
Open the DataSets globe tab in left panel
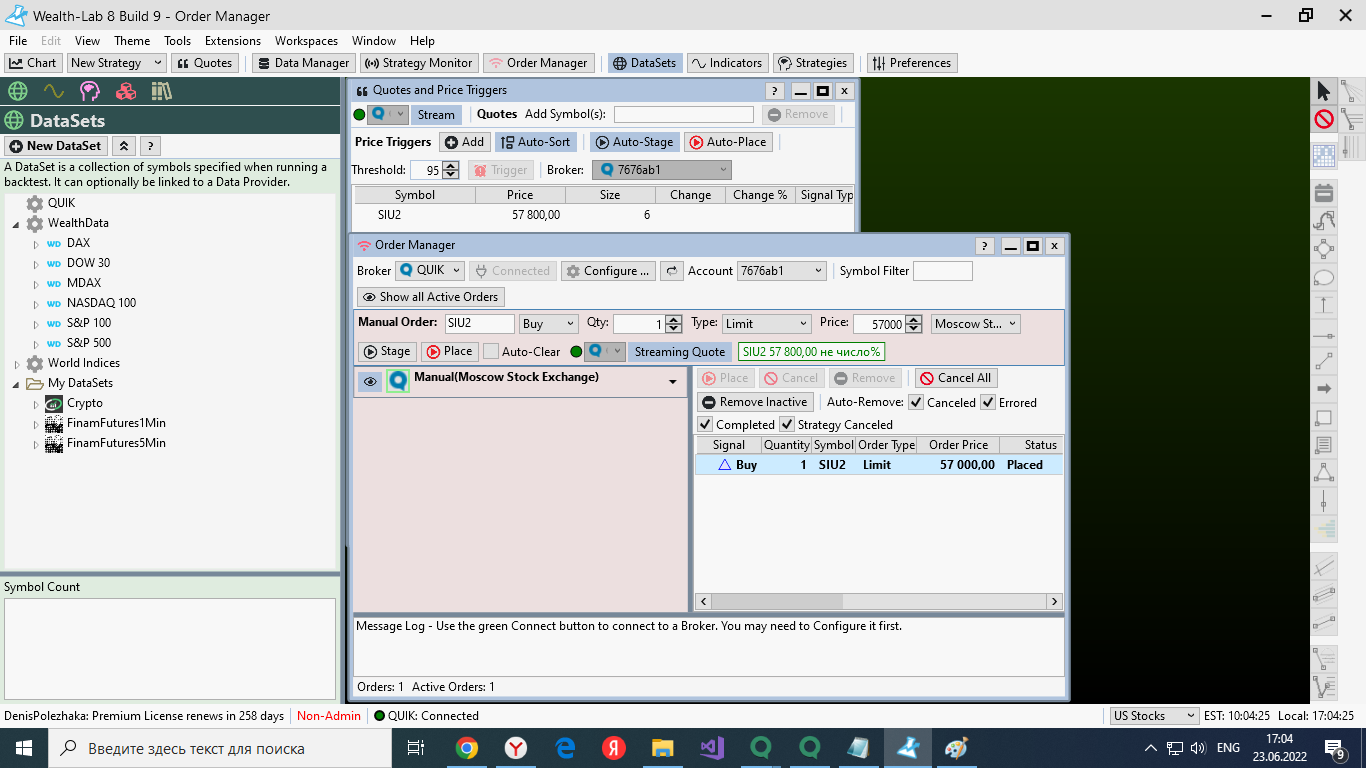tap(17, 91)
